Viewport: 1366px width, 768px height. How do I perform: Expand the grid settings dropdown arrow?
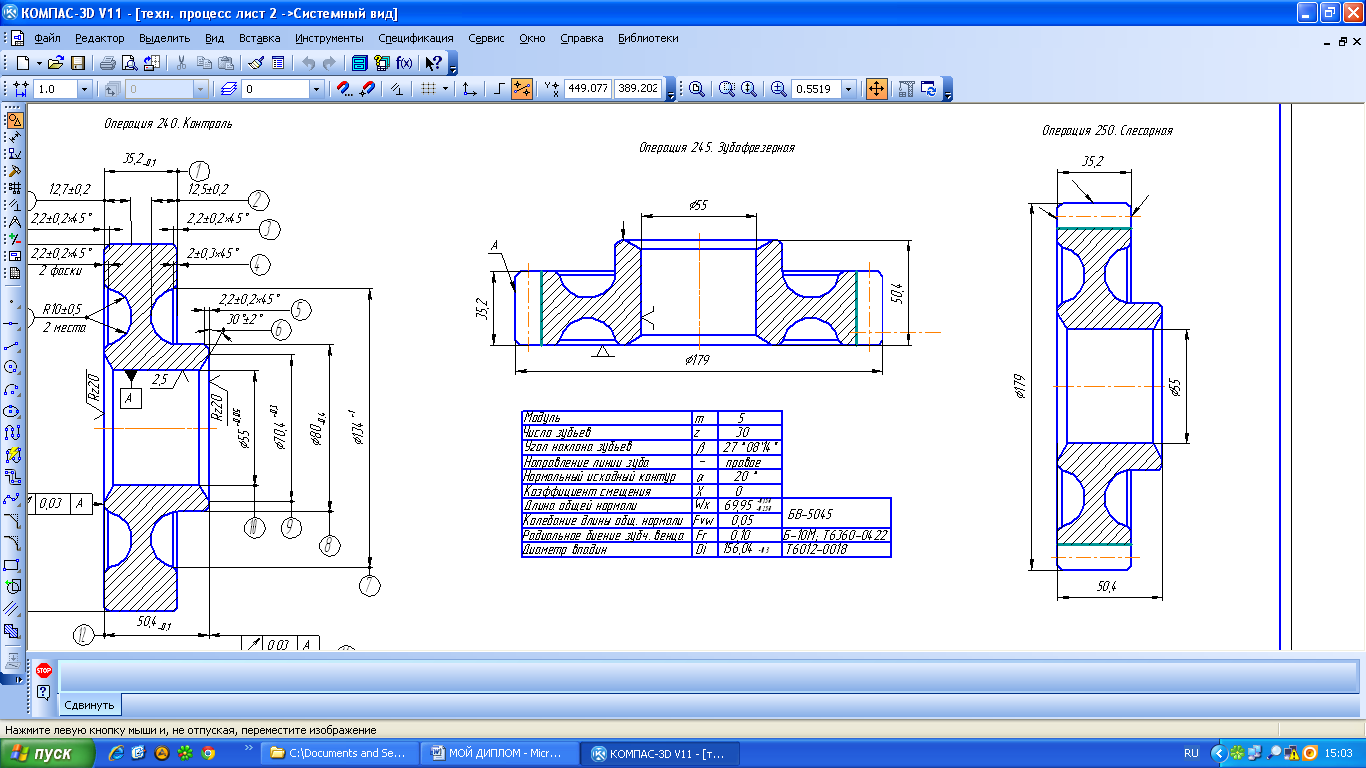444,89
